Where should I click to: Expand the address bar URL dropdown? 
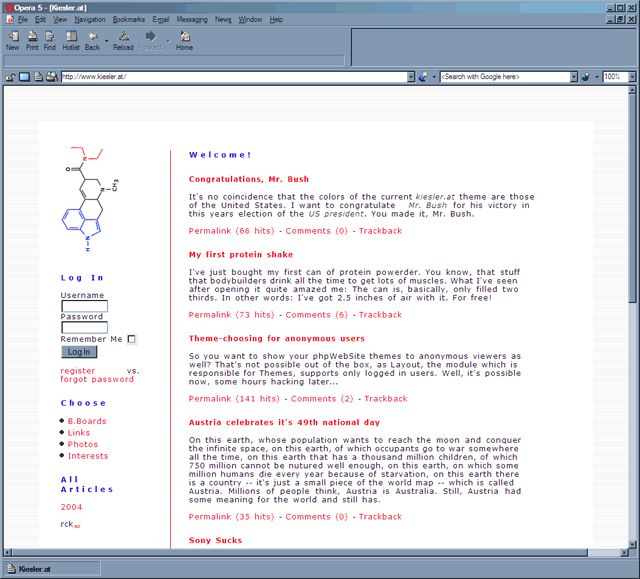(411, 77)
